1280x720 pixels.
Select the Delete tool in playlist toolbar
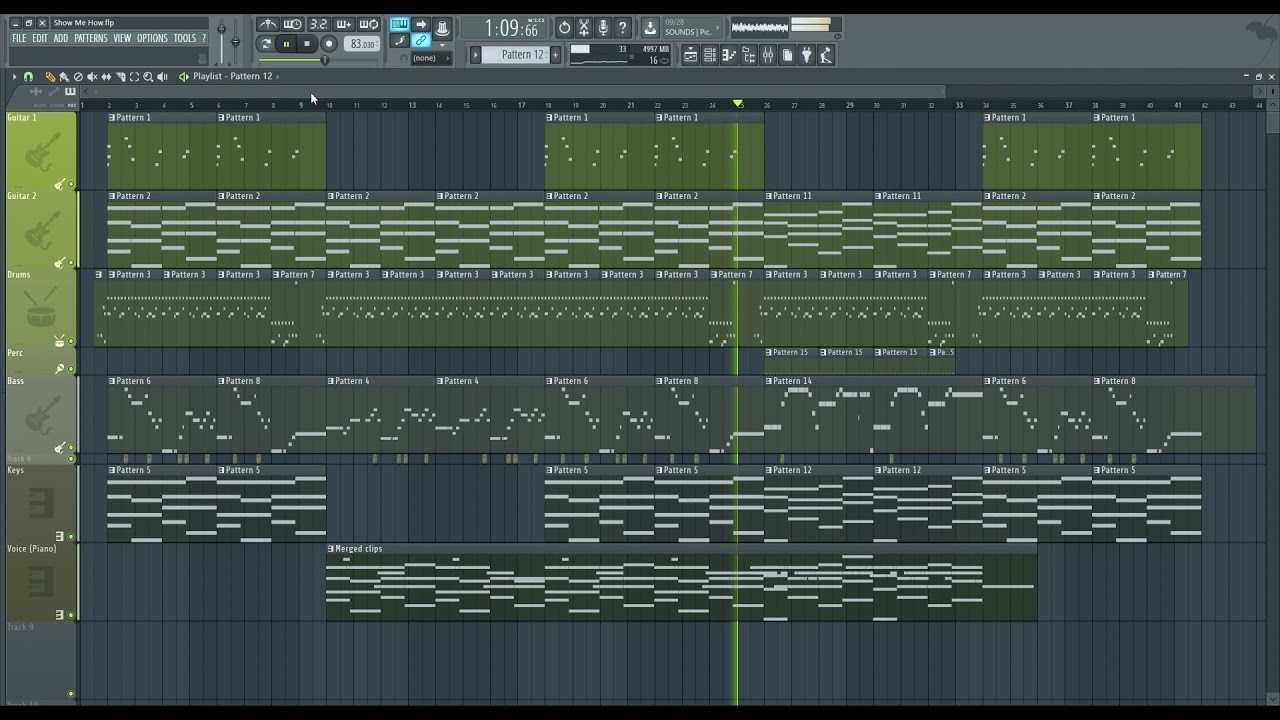[x=78, y=76]
